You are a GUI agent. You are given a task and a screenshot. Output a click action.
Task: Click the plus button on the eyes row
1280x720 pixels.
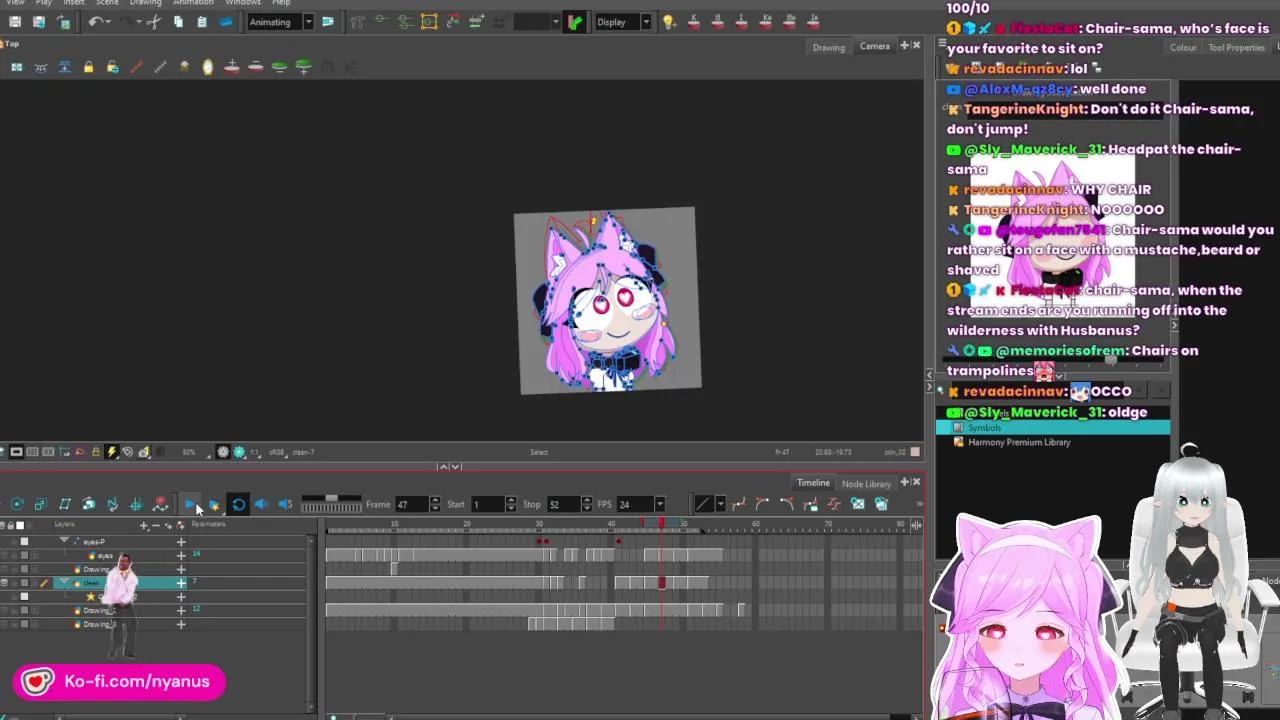[x=181, y=555]
